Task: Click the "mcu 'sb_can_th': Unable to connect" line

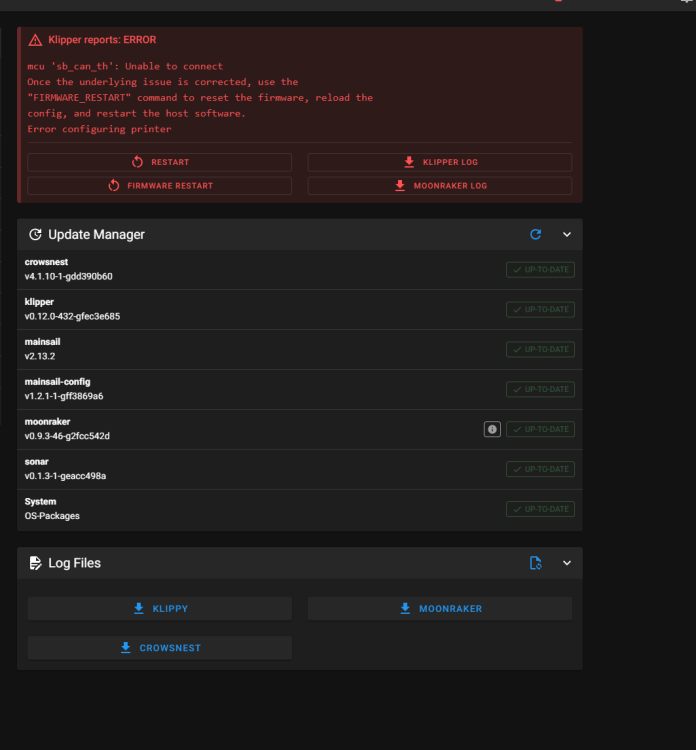Action: click(125, 66)
